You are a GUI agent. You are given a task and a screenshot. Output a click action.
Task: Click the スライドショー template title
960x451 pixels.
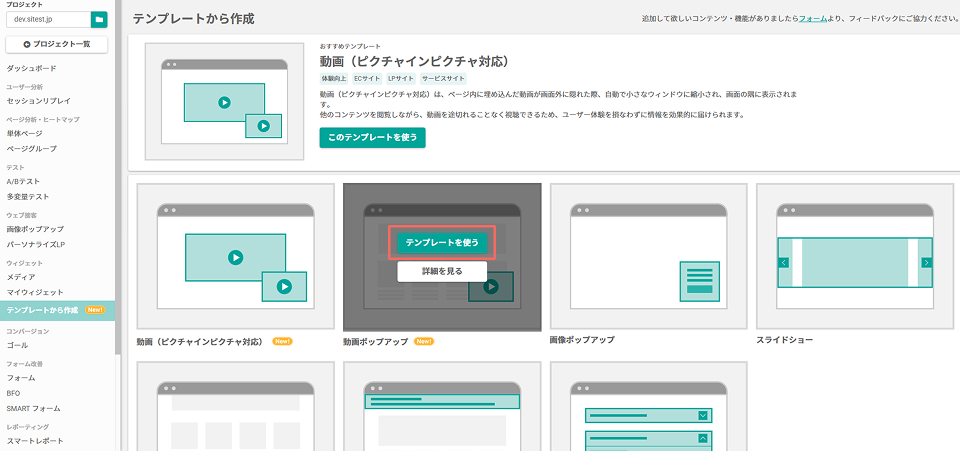(x=785, y=340)
